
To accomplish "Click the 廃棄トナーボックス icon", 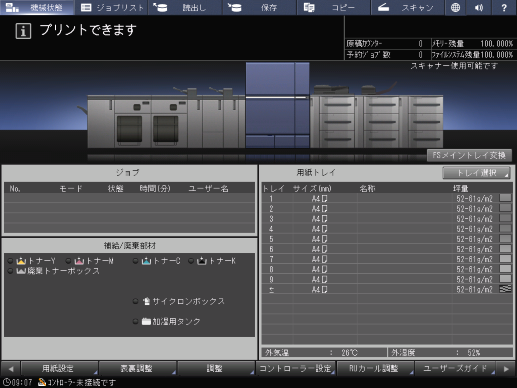I will click(21, 271).
